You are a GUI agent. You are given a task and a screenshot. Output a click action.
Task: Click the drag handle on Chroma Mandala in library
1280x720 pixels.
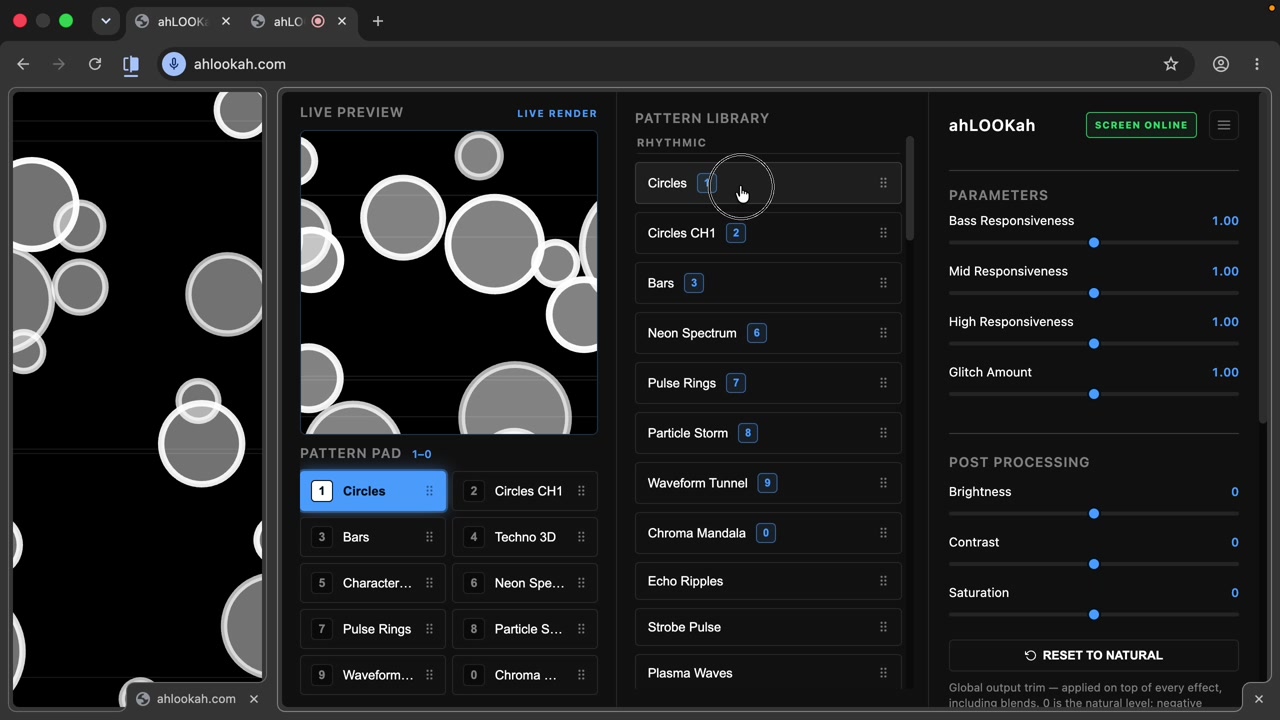tap(883, 533)
